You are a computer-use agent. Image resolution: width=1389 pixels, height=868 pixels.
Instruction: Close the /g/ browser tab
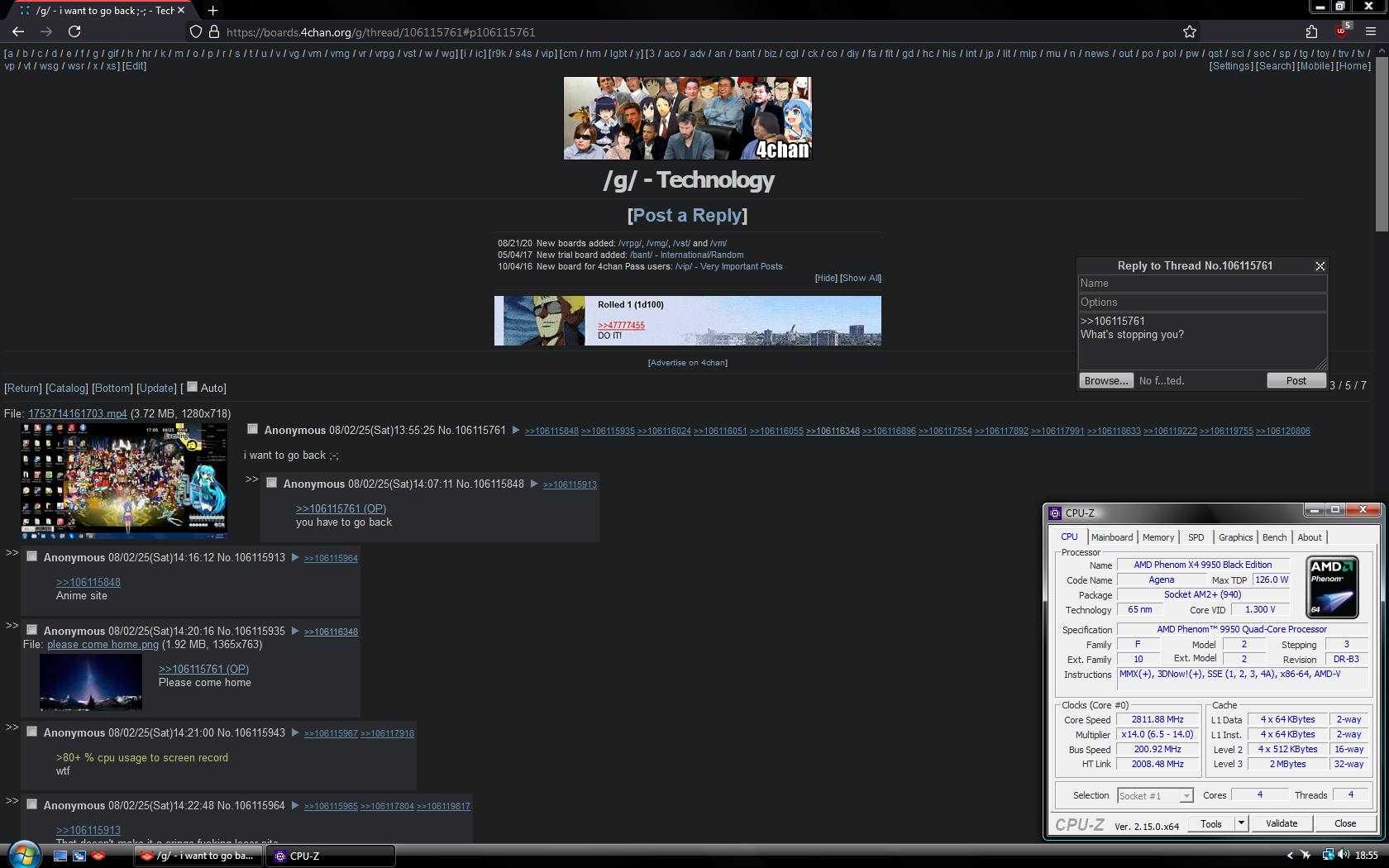(x=181, y=11)
